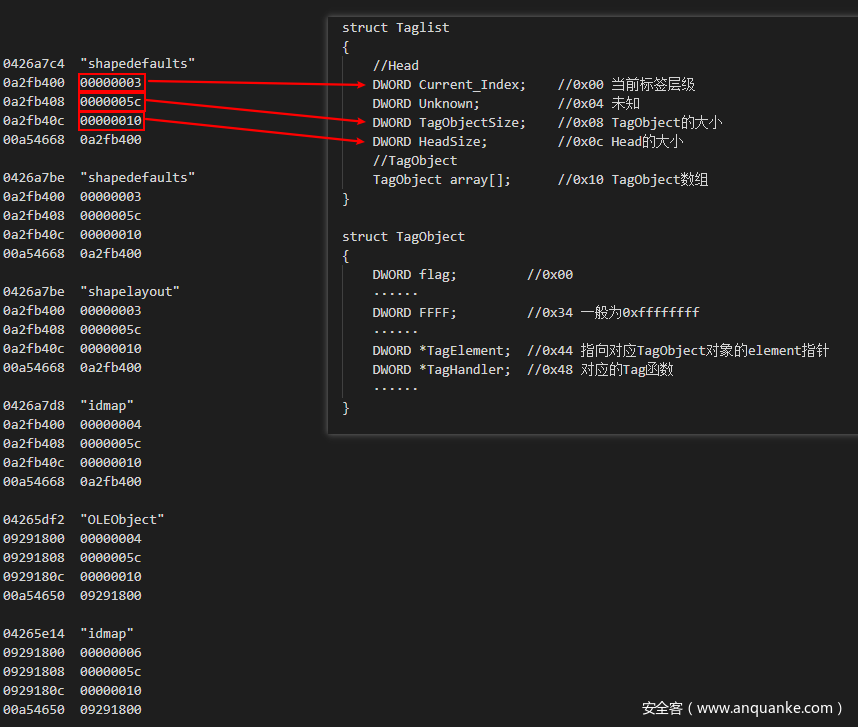This screenshot has height=727, width=858.
Task: Click the DWORD flag field line
Action: click(414, 274)
